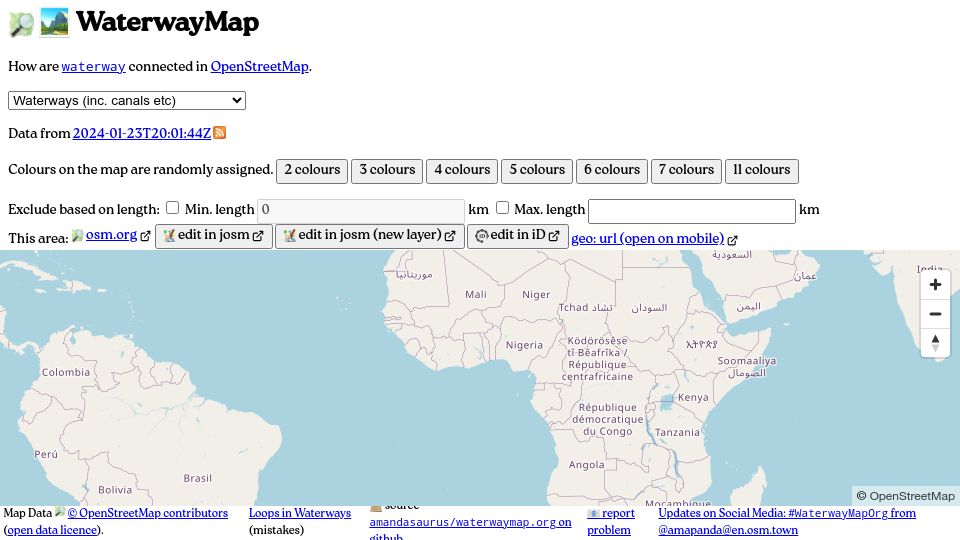Apply the 11 colours palette
Screen dimensions: 960x540
[762, 171]
